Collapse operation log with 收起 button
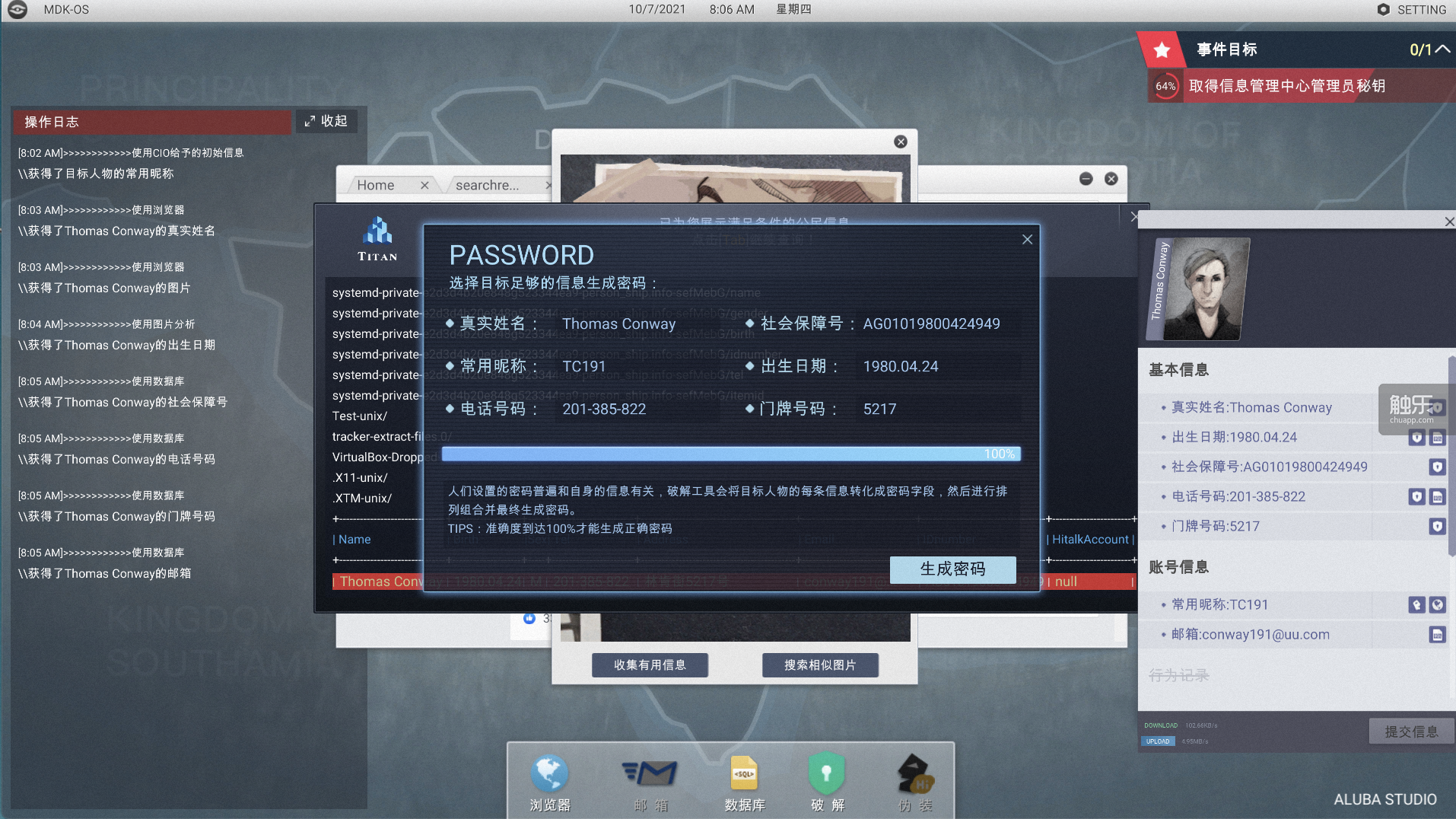This screenshot has height=819, width=1456. (x=326, y=121)
